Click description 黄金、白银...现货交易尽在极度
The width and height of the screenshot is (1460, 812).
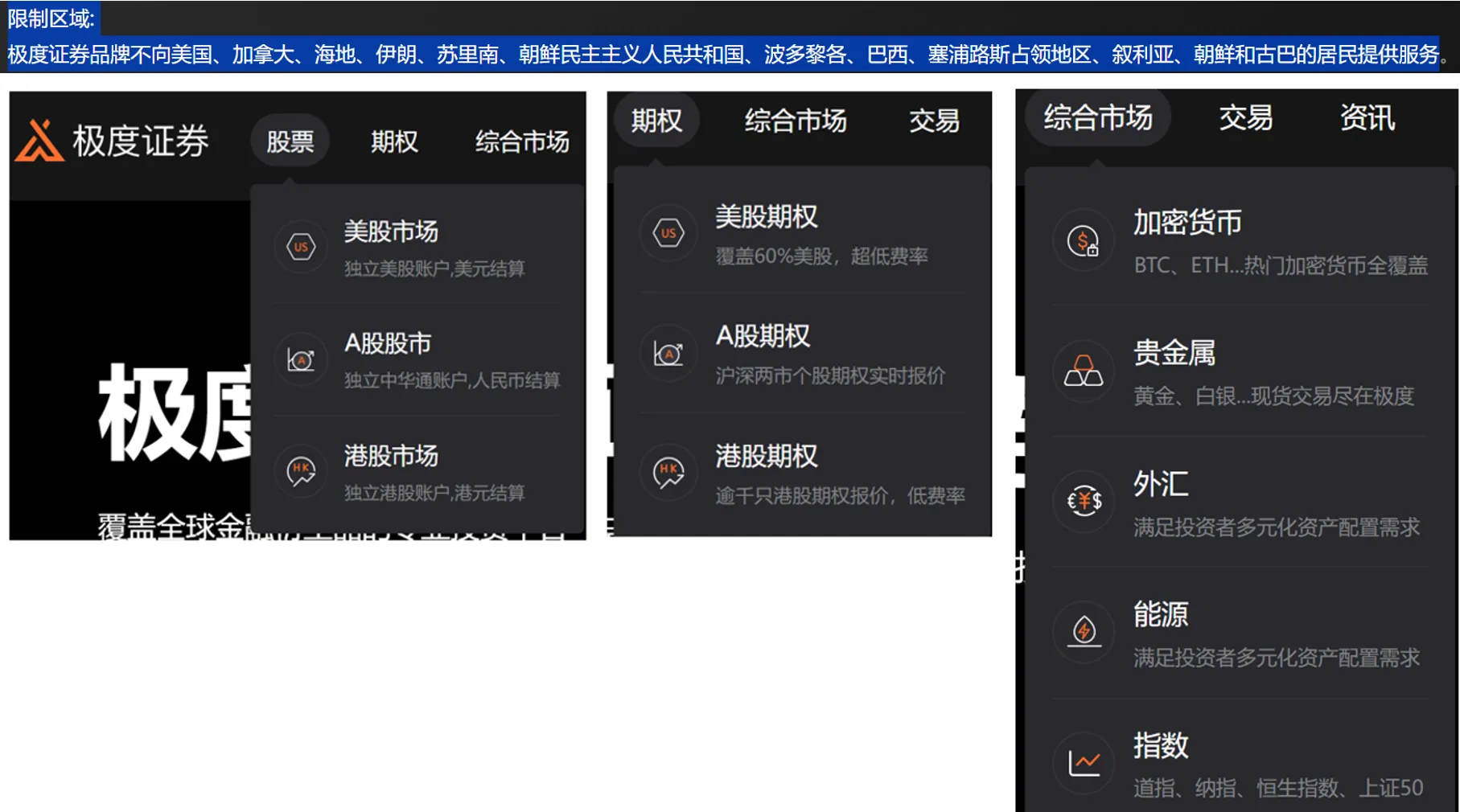click(1273, 396)
